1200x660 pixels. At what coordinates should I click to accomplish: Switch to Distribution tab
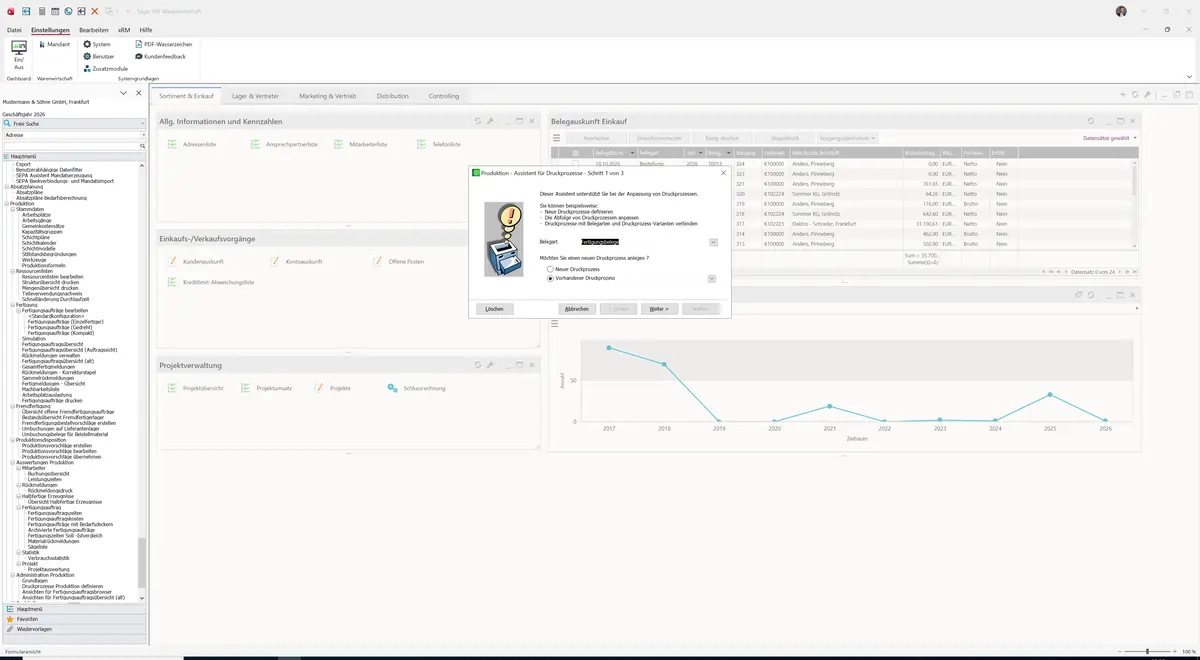click(392, 96)
